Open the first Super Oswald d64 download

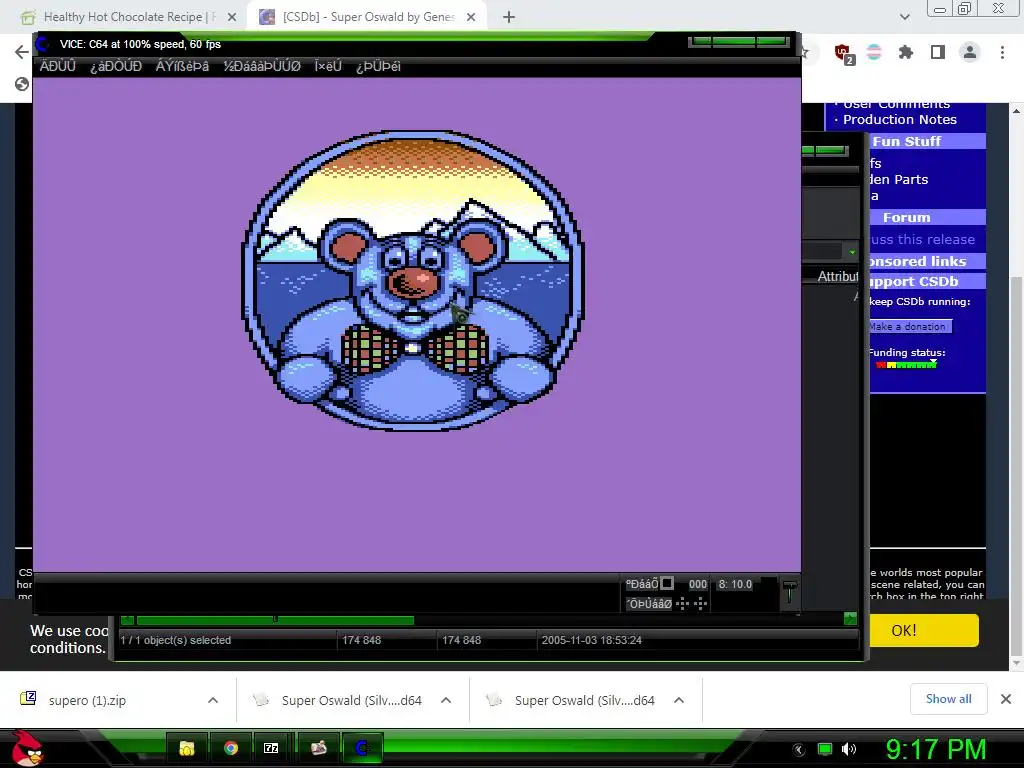coord(351,700)
